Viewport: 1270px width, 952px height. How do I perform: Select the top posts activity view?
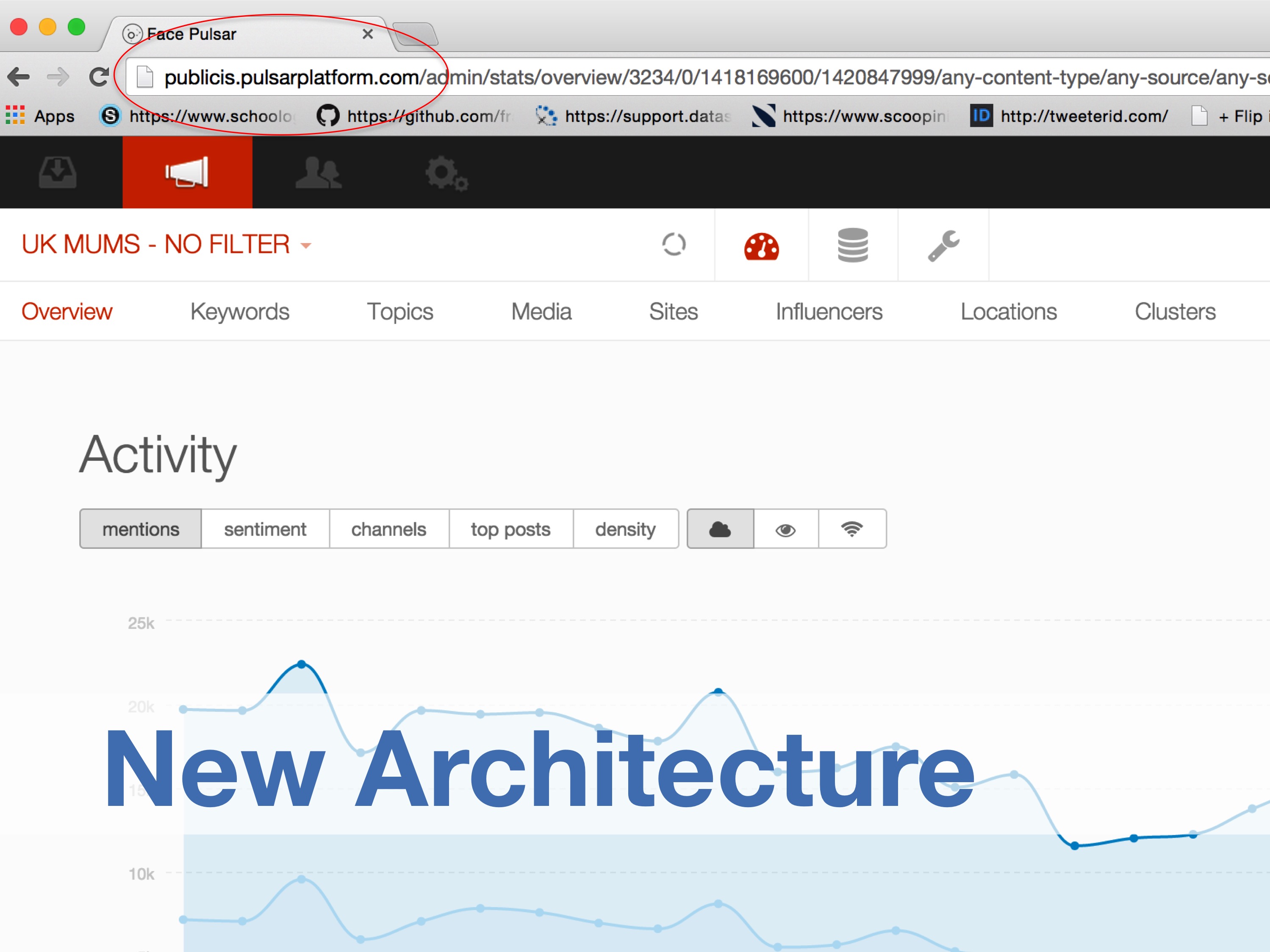[x=510, y=529]
